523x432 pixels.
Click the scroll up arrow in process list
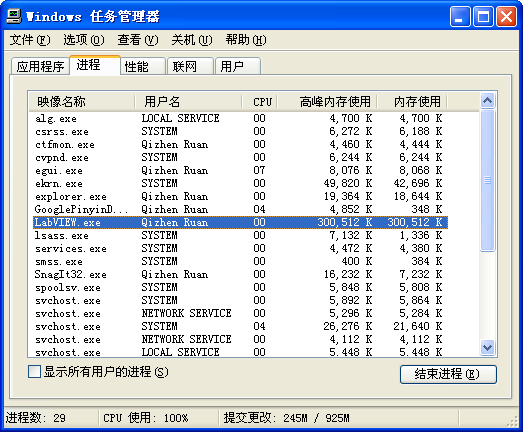click(x=488, y=100)
